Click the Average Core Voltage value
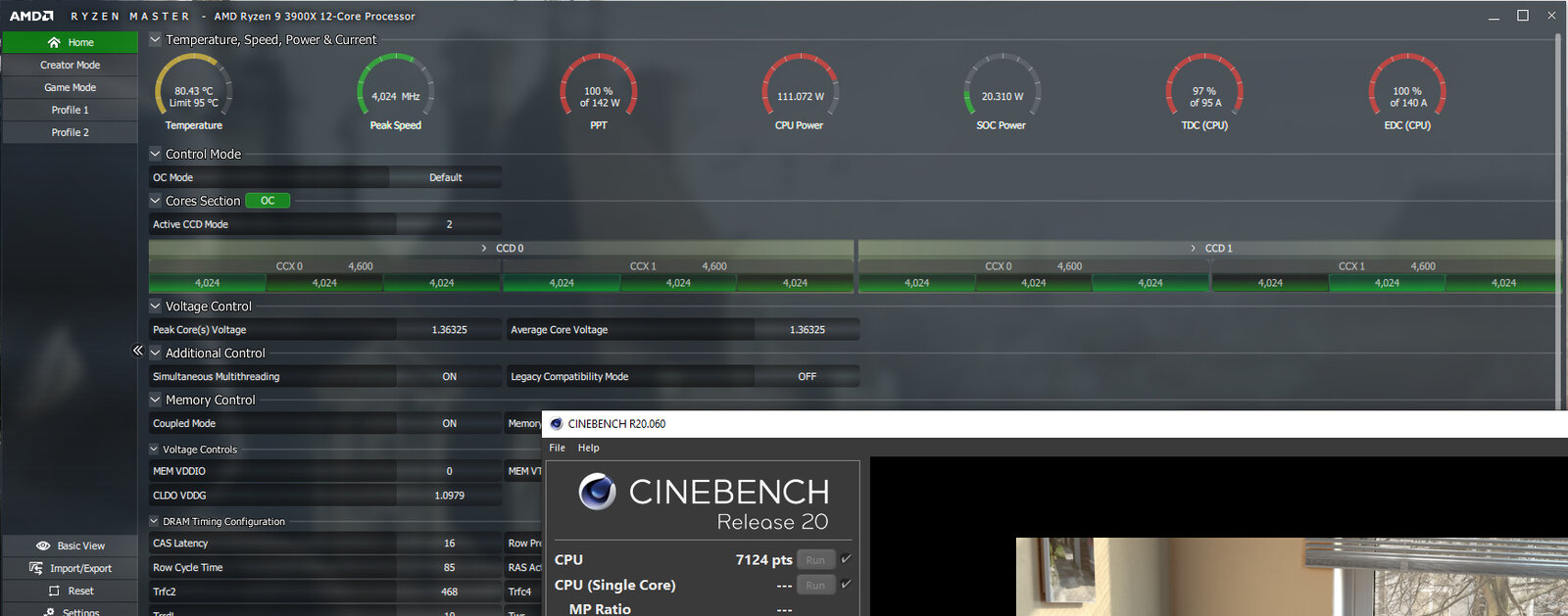Image resolution: width=1568 pixels, height=616 pixels. click(x=807, y=330)
